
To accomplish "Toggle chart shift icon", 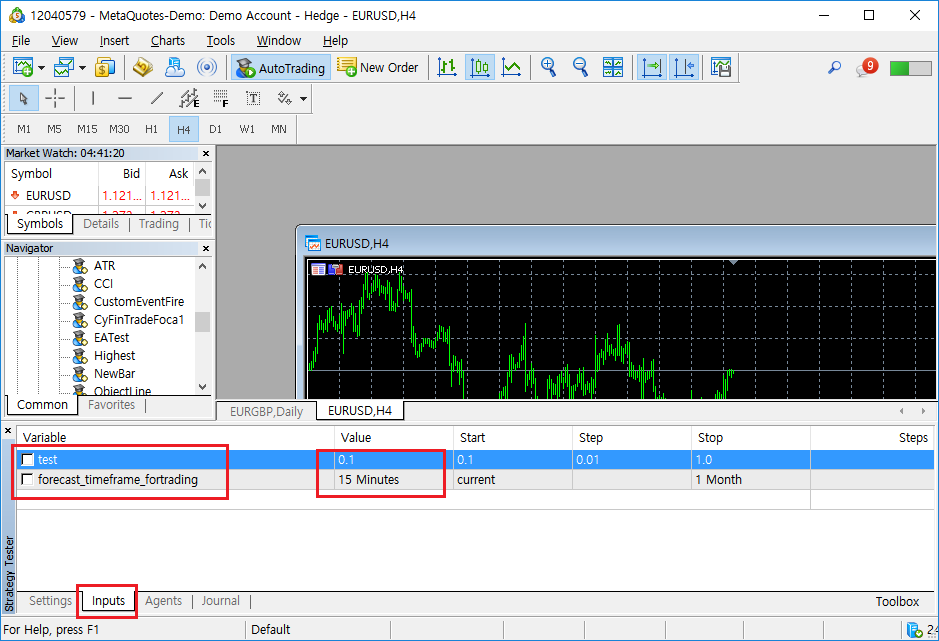I will [683, 68].
